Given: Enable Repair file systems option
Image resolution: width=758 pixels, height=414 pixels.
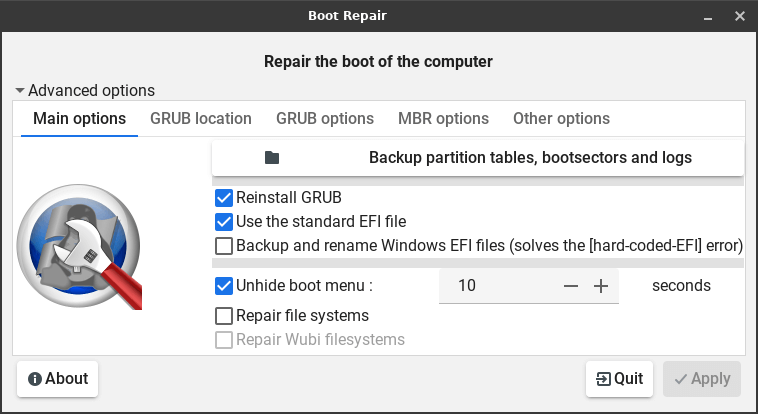Looking at the screenshot, I should (224, 316).
